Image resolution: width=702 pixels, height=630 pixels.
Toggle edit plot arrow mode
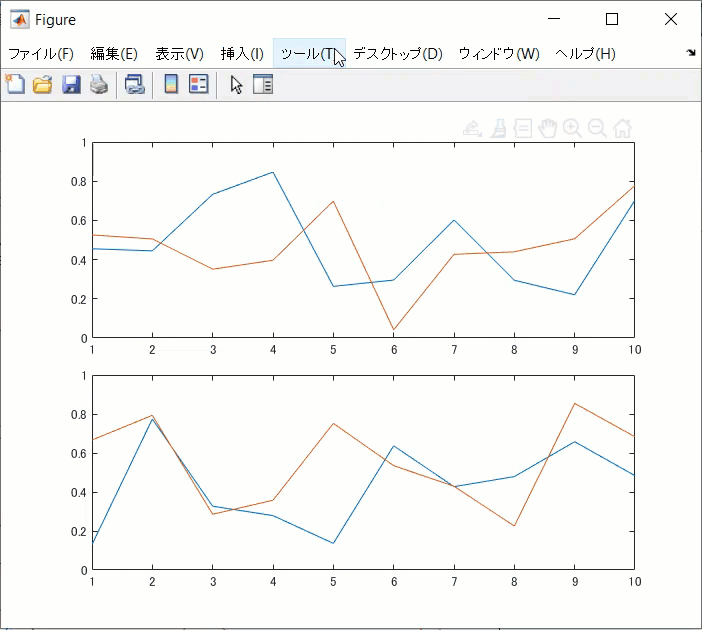coord(236,85)
